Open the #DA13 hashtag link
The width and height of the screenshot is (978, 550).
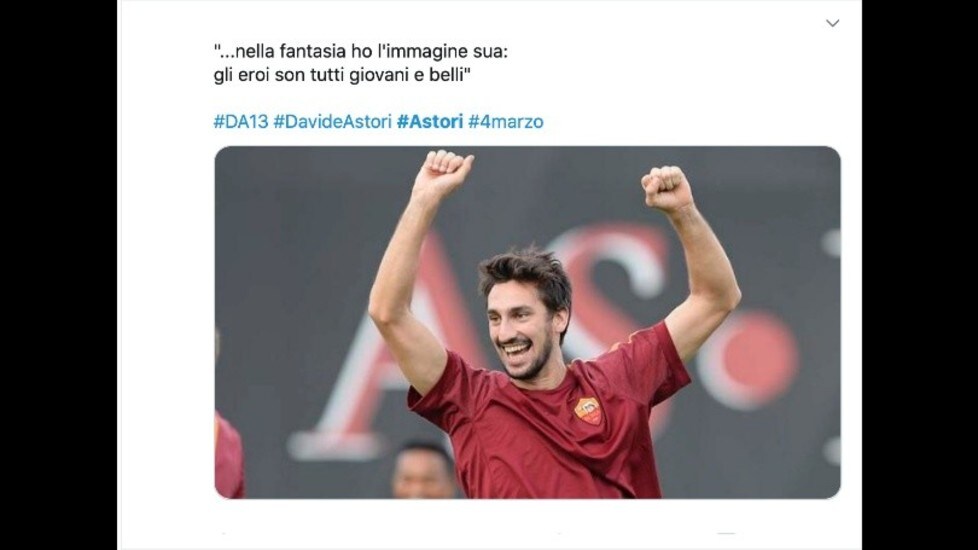(x=241, y=122)
